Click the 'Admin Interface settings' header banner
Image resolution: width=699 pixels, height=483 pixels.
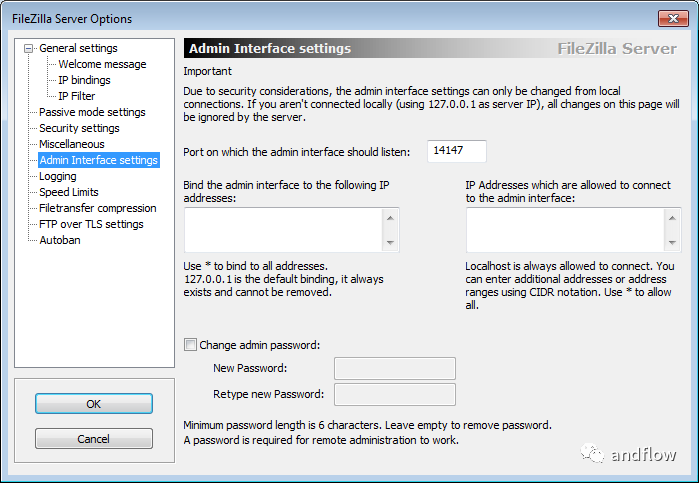tap(432, 48)
